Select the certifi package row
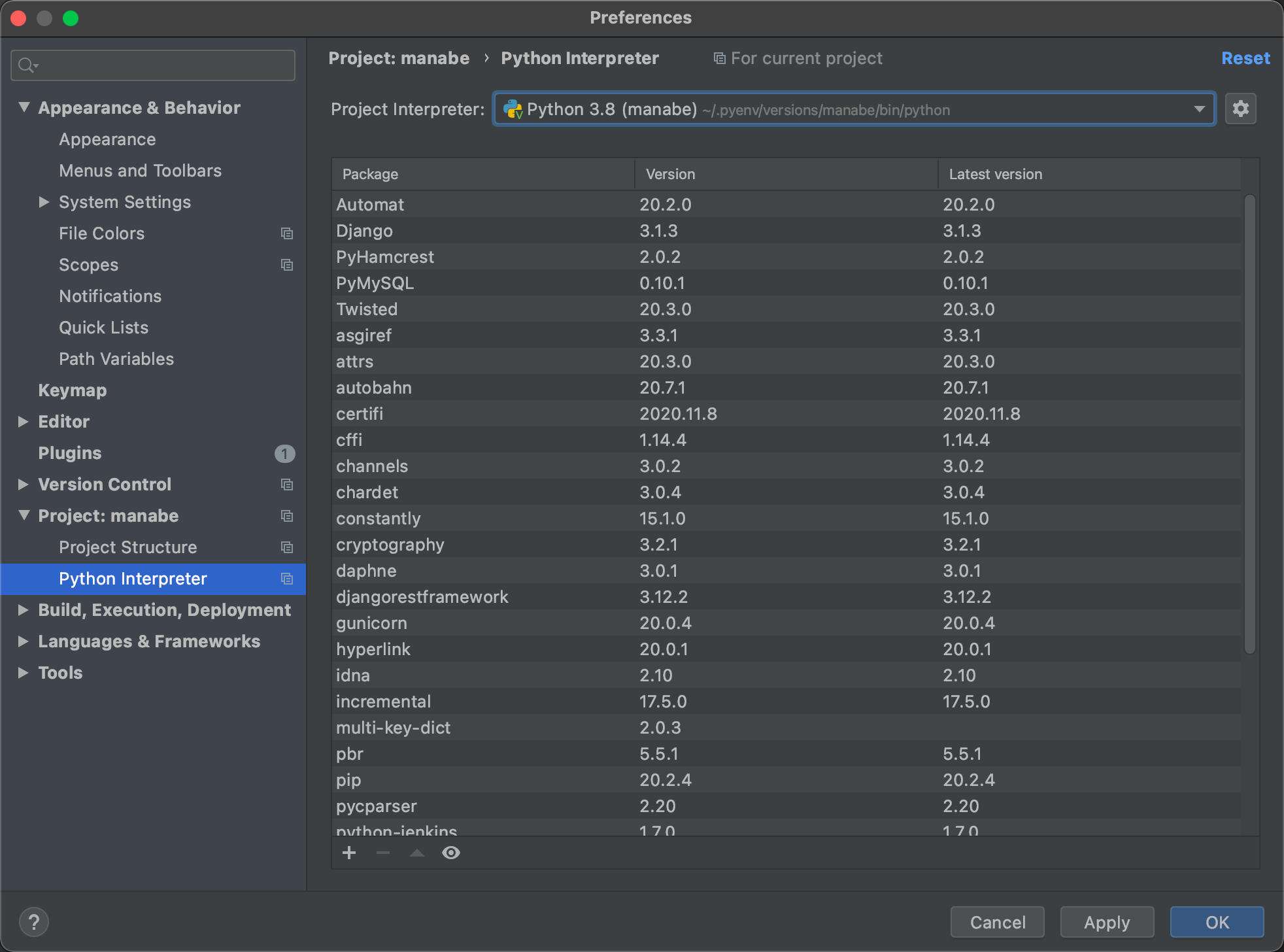The width and height of the screenshot is (1284, 952). (786, 414)
